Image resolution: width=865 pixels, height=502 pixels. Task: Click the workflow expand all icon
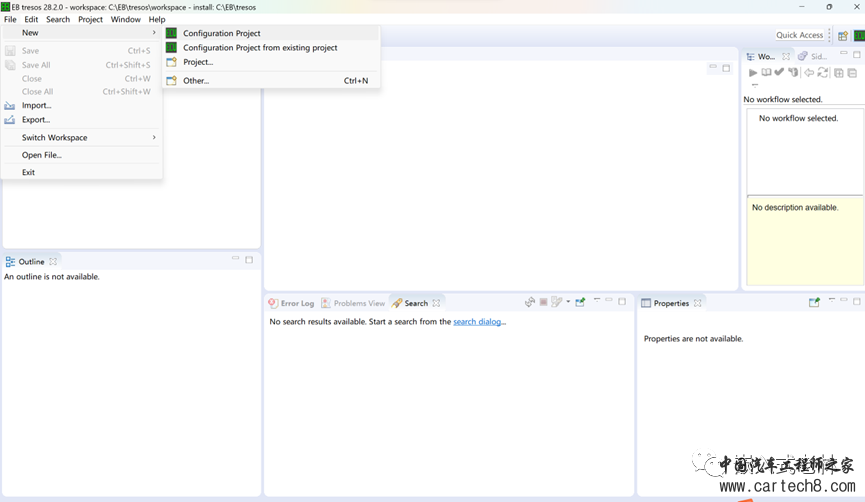[x=839, y=73]
